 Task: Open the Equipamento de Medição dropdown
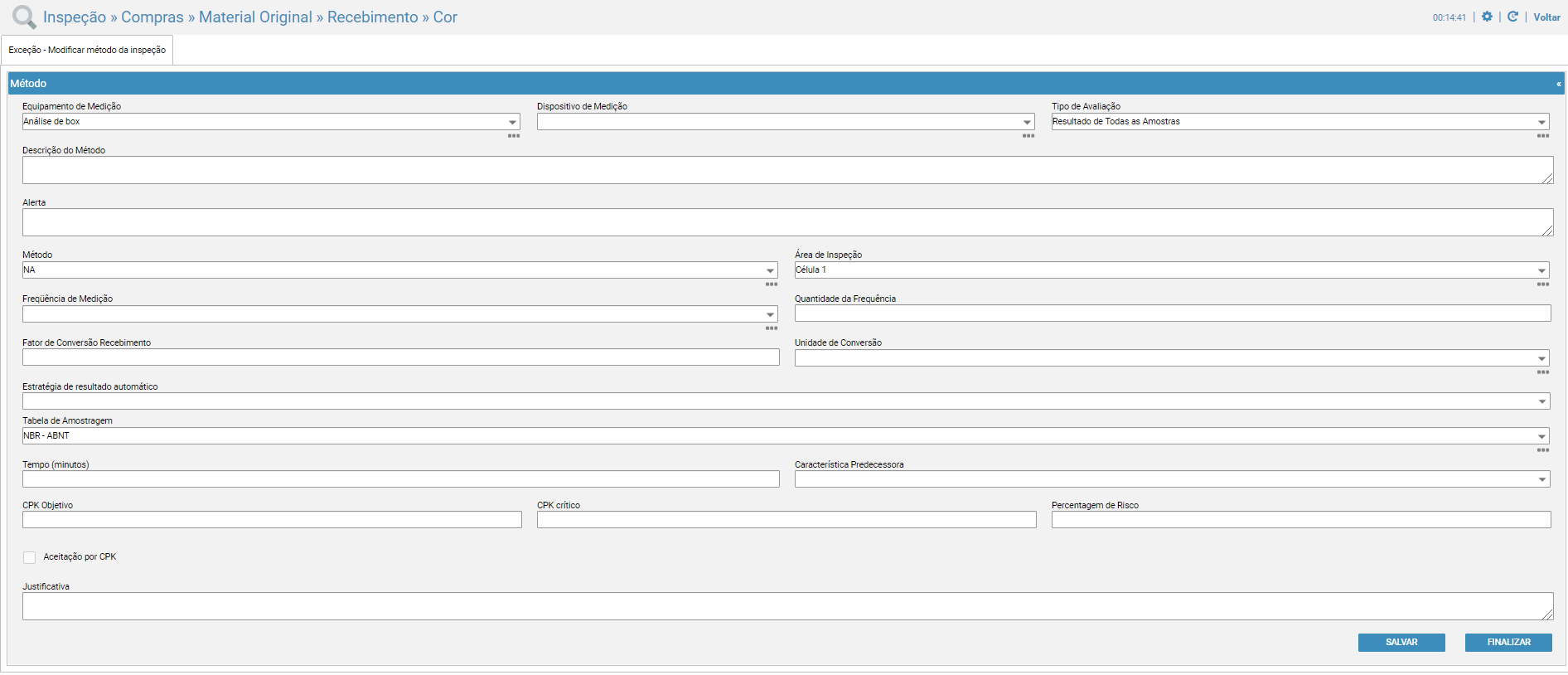271,122
